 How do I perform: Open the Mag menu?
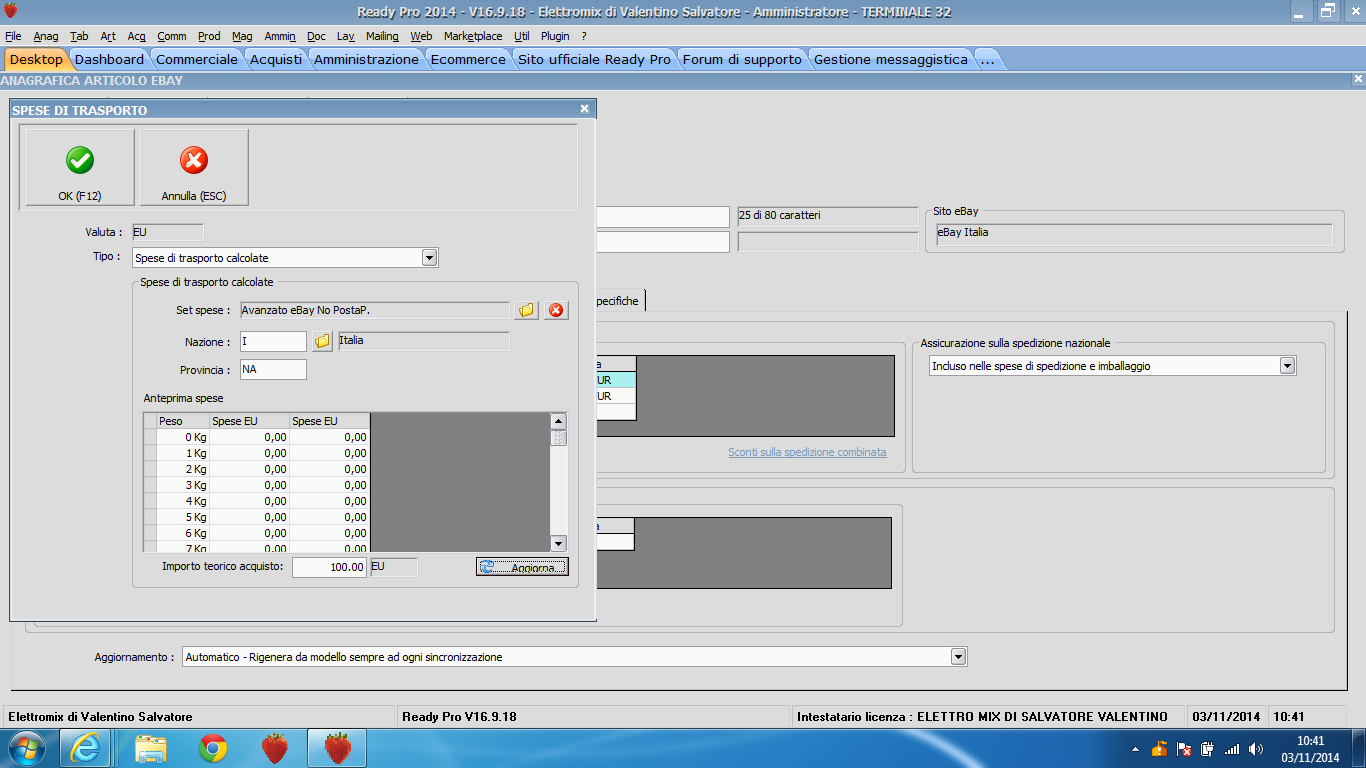pyautogui.click(x=242, y=36)
